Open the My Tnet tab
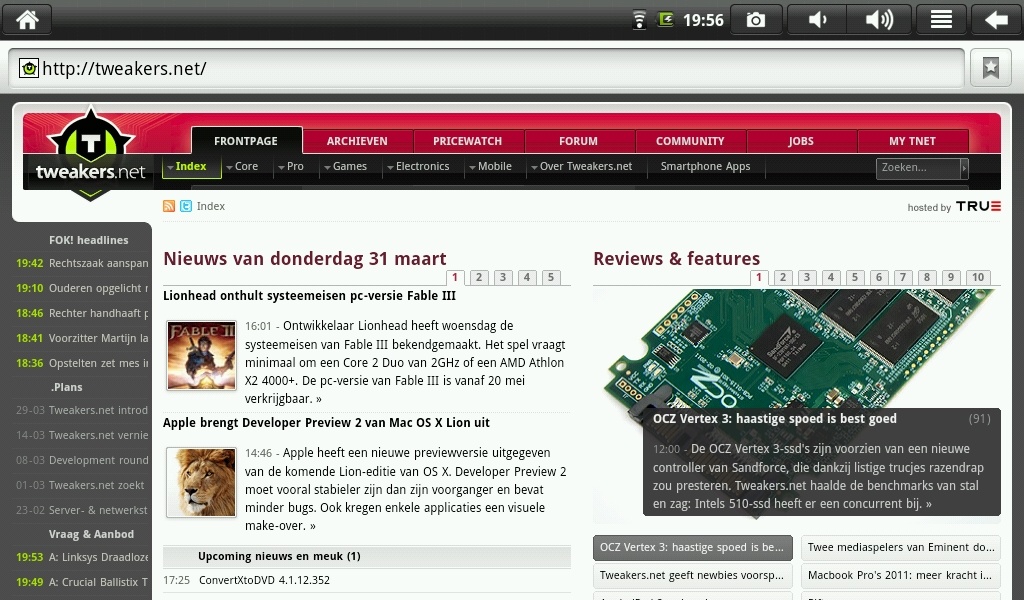This screenshot has height=600, width=1024. click(912, 141)
